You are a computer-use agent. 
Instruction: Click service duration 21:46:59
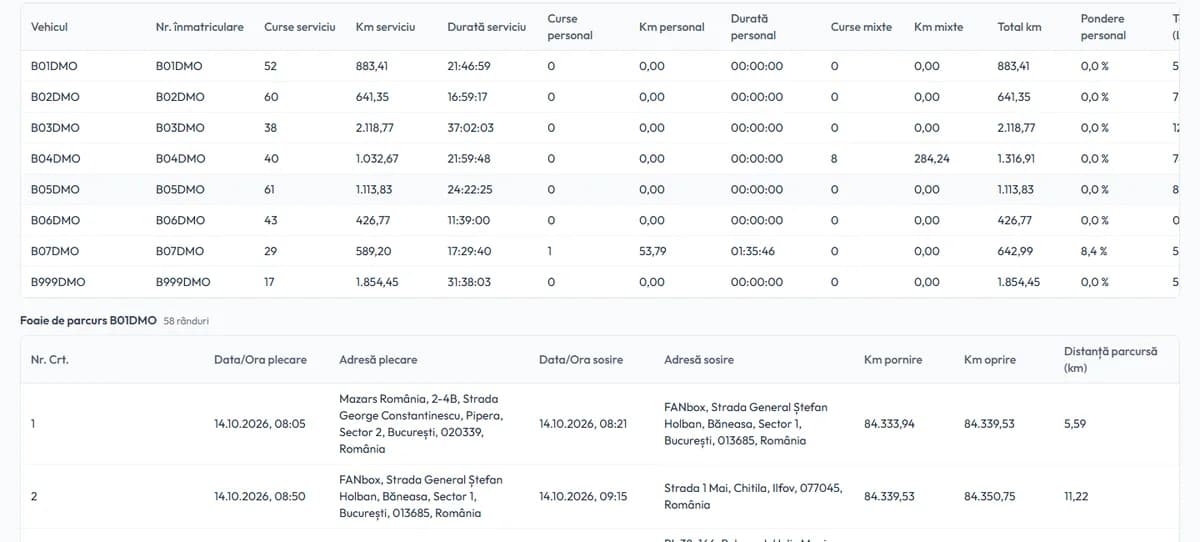[469, 66]
